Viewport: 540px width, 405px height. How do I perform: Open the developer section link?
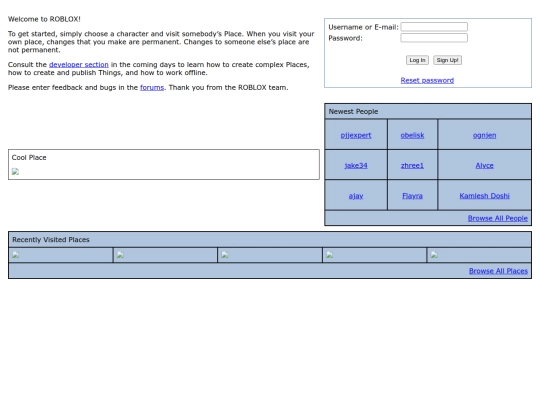79,64
